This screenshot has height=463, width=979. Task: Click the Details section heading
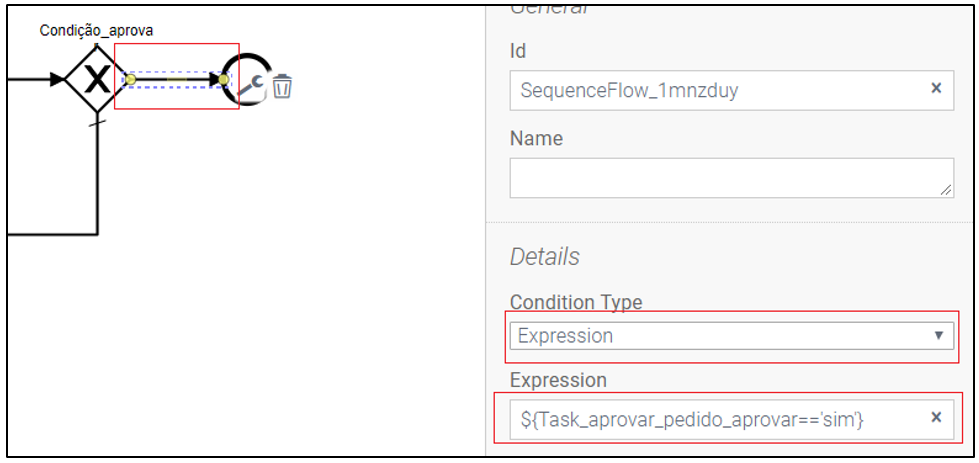click(x=544, y=256)
